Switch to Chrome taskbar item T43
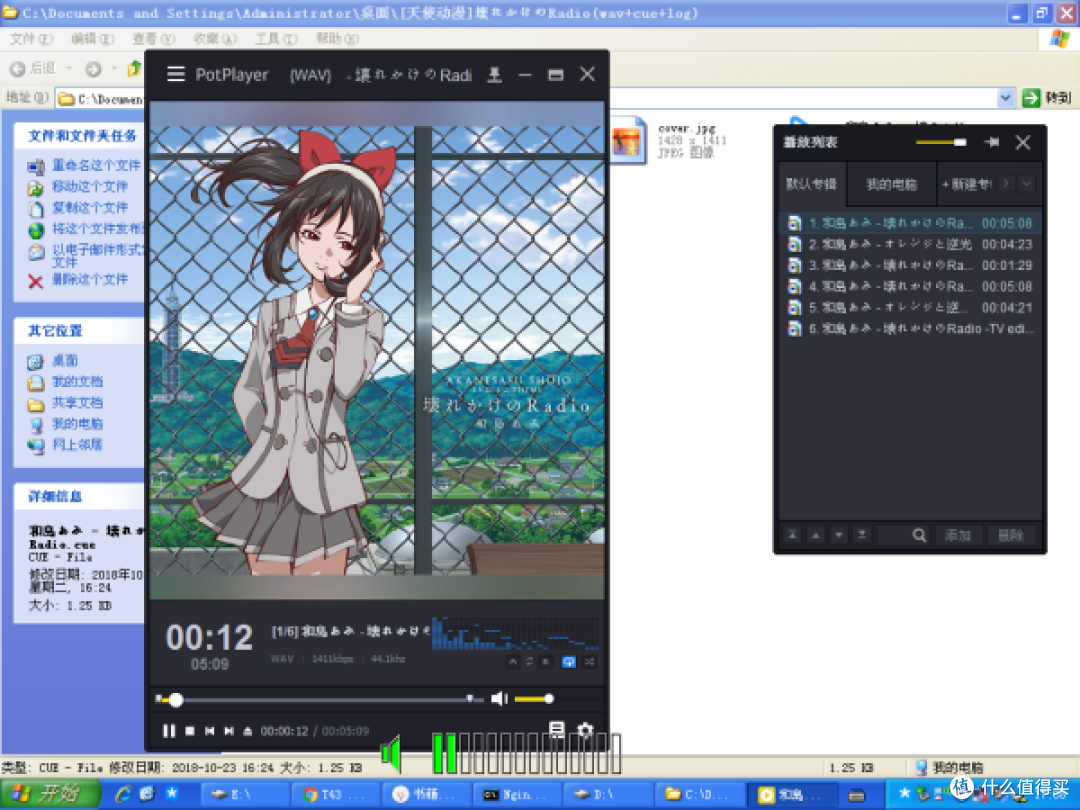The width and height of the screenshot is (1080, 810). [333, 794]
